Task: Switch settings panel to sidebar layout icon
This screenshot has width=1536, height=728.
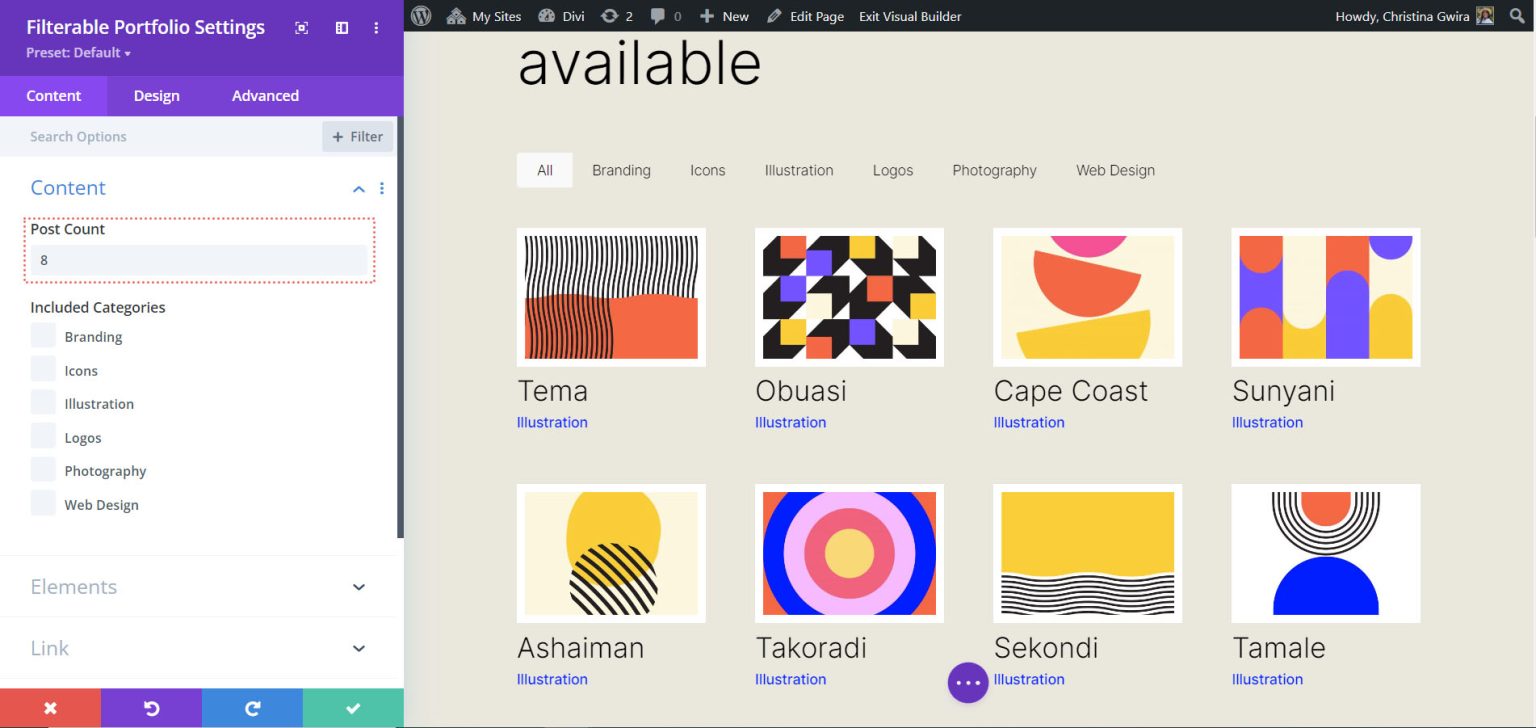Action: pyautogui.click(x=340, y=29)
